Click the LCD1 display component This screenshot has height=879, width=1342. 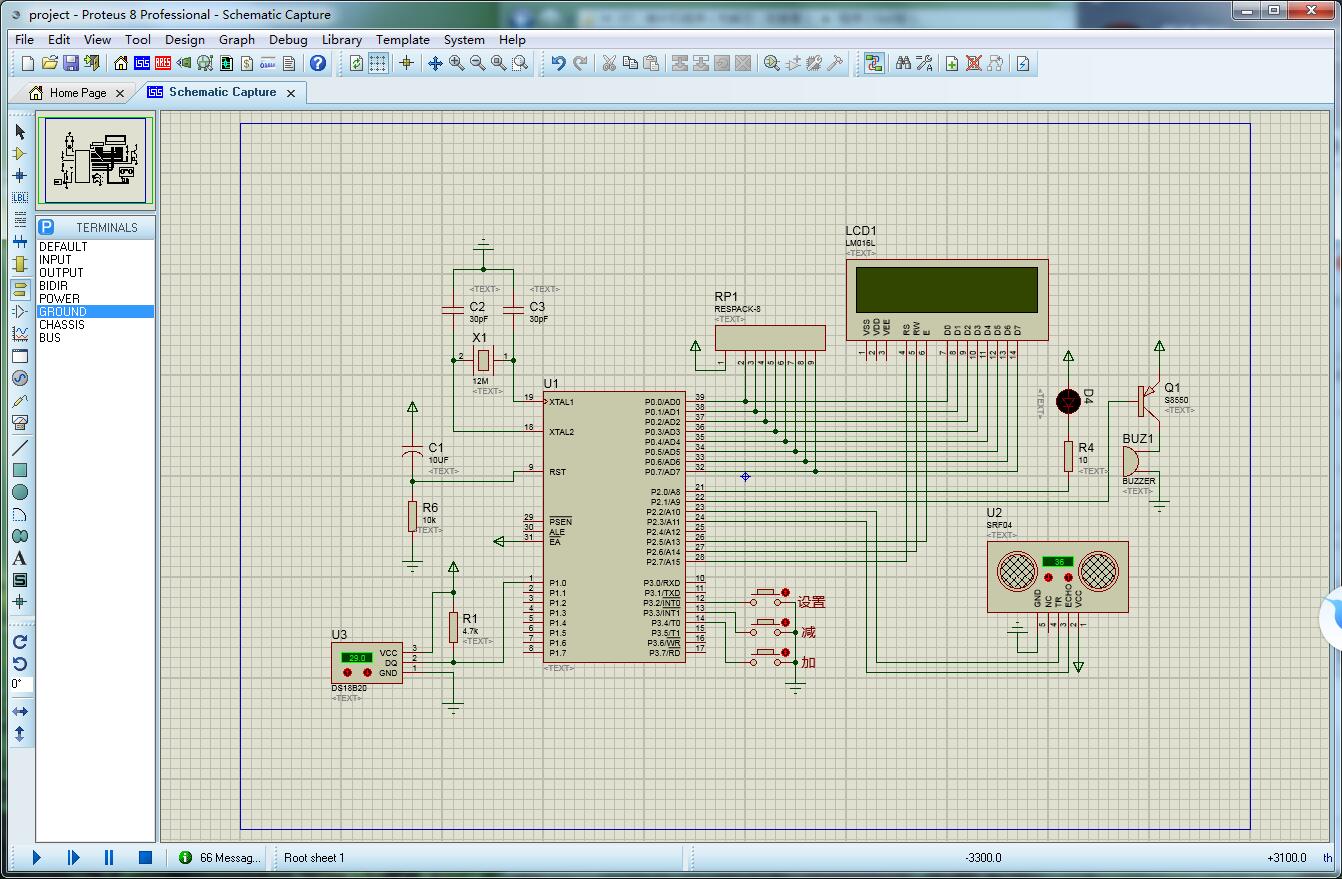(947, 300)
